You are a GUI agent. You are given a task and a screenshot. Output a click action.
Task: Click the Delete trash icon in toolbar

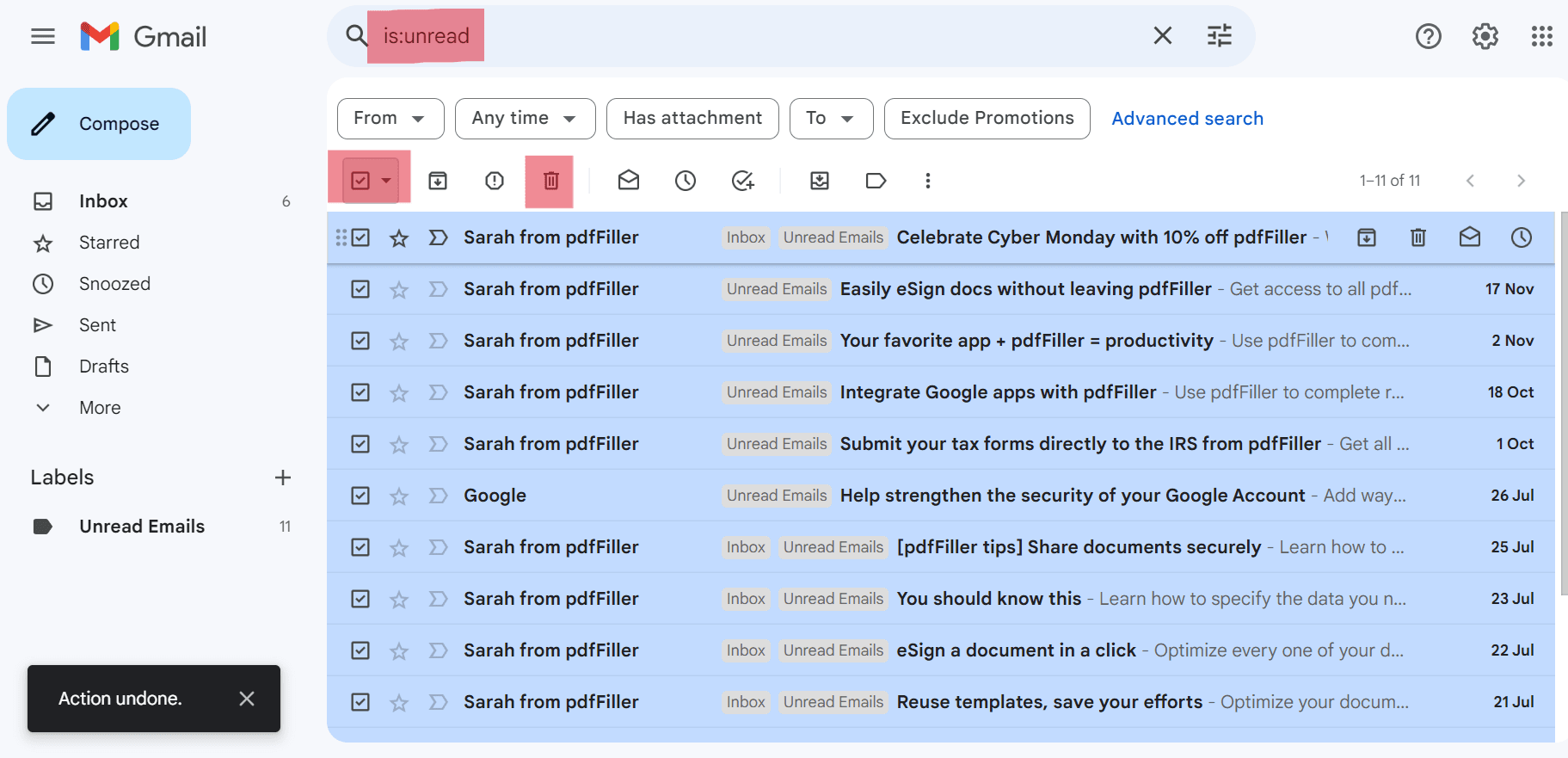(x=550, y=181)
